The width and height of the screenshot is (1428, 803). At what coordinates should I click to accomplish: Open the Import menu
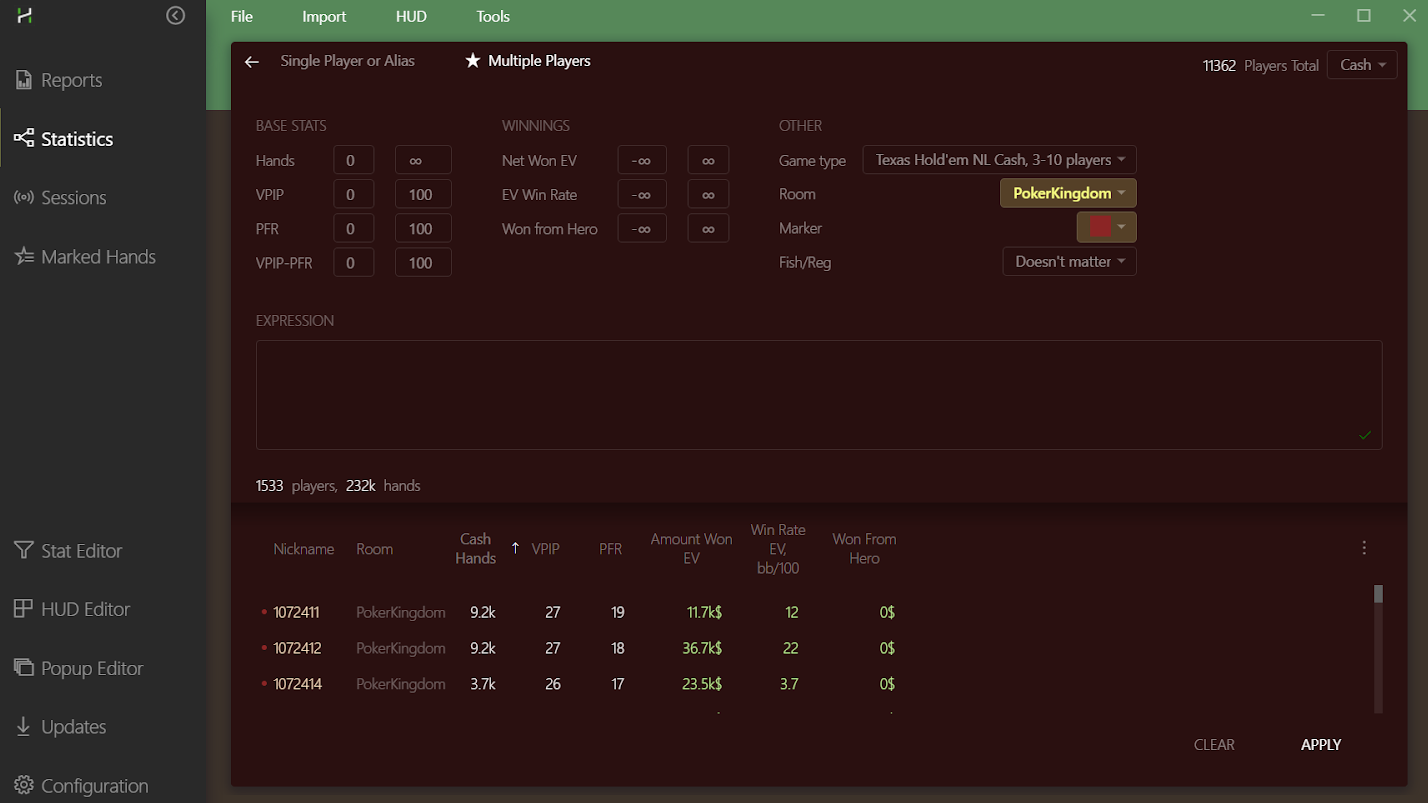[324, 16]
